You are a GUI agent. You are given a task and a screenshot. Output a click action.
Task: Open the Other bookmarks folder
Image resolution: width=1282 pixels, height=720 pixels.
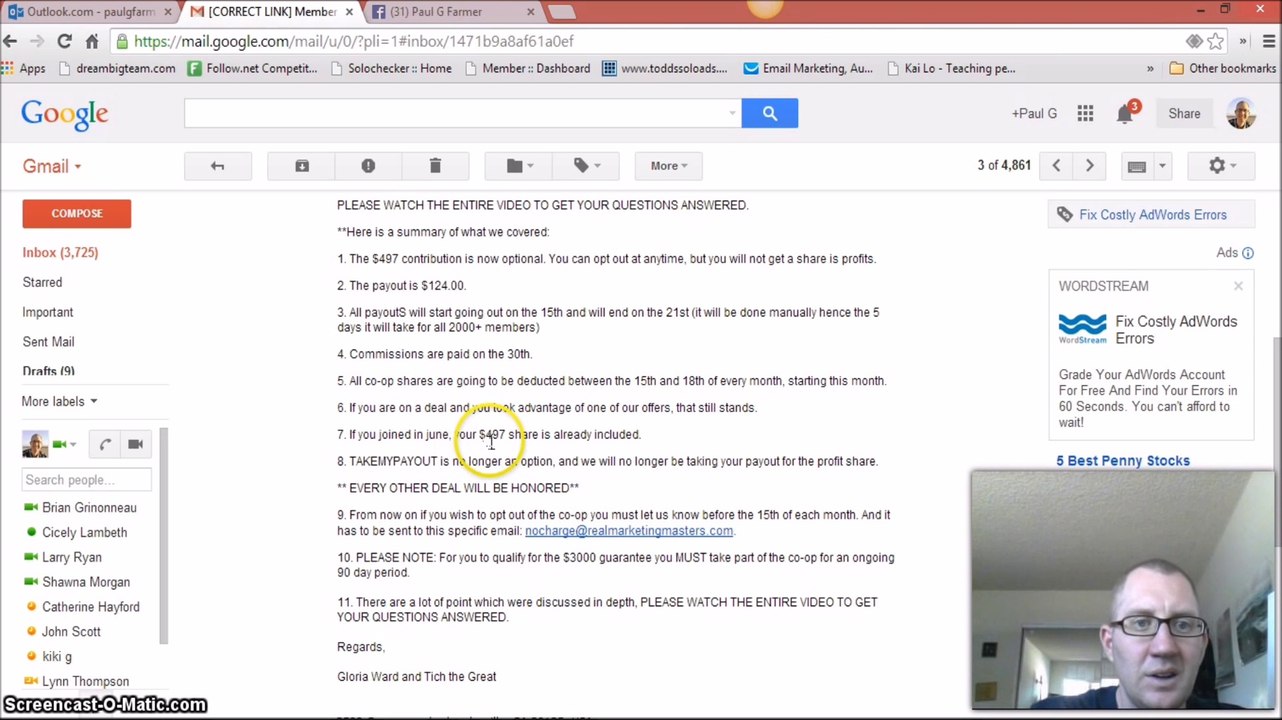pyautogui.click(x=1222, y=68)
